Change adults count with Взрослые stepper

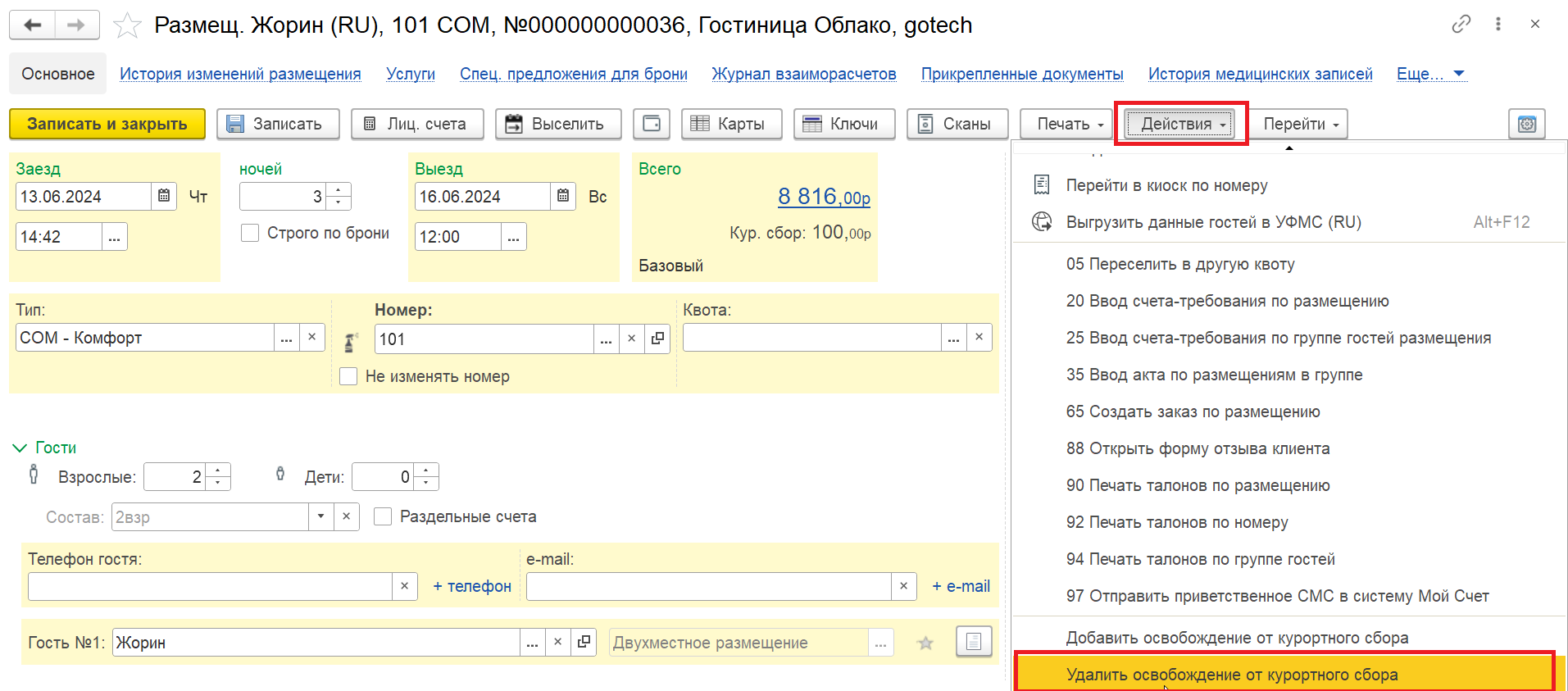[217, 477]
